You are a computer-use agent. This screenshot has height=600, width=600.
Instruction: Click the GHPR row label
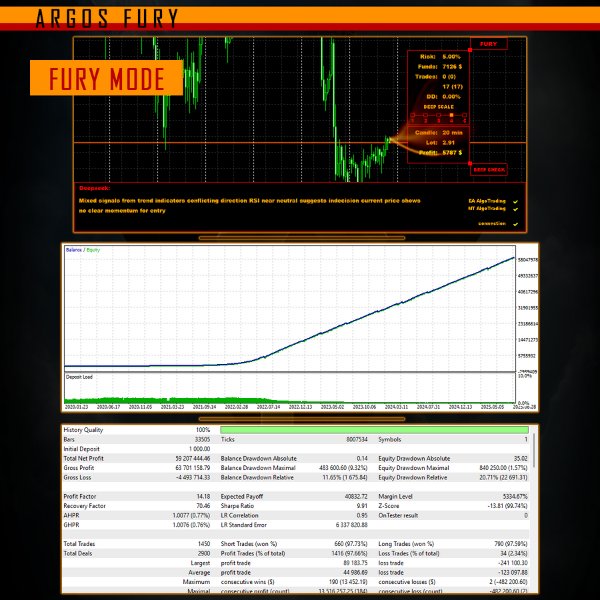coord(71,525)
